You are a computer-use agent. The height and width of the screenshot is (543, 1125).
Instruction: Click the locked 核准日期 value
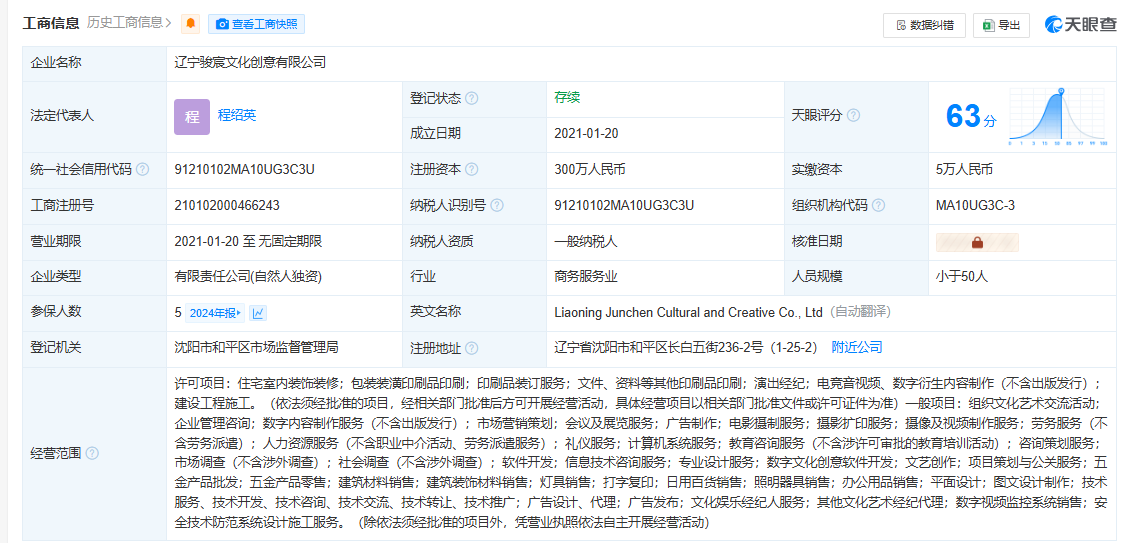[x=977, y=242]
